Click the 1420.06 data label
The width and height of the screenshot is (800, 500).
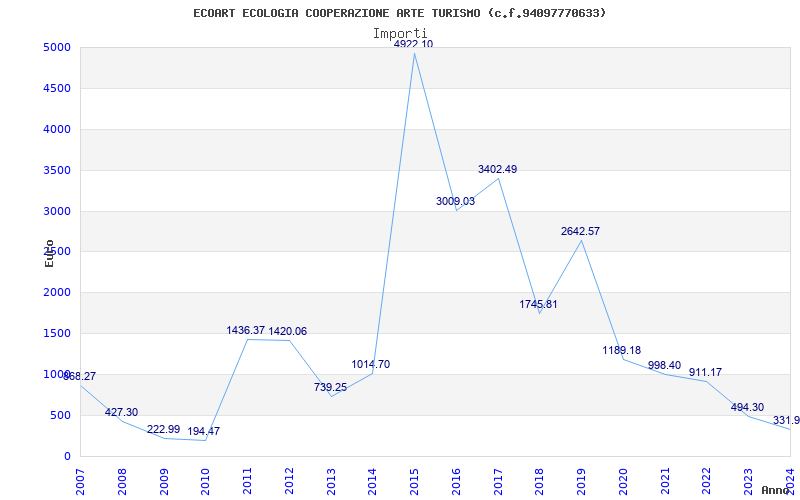pos(288,332)
